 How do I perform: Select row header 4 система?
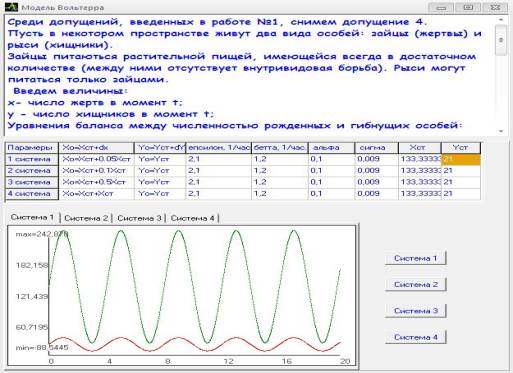(x=32, y=194)
